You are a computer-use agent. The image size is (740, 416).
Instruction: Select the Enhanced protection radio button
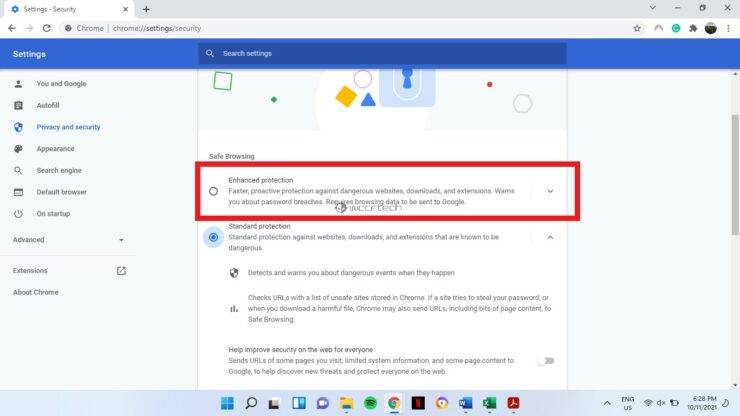pos(213,191)
